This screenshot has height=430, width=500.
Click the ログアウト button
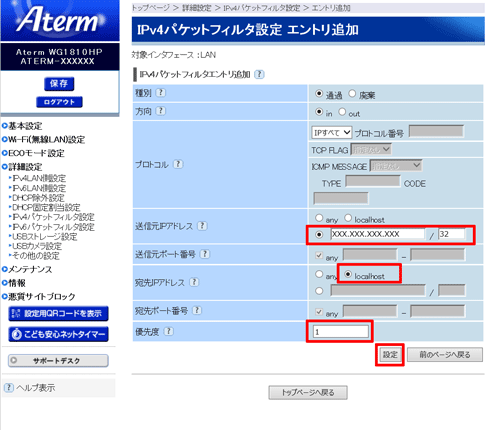[59, 102]
